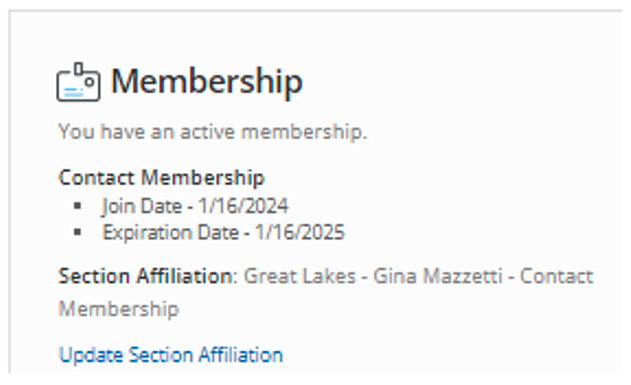Click the Join Date list entry

coord(195,206)
